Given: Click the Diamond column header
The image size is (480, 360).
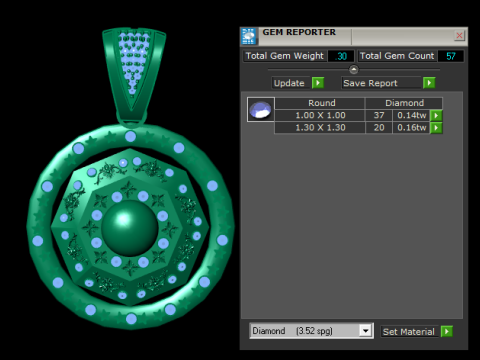Looking at the screenshot, I should (404, 103).
